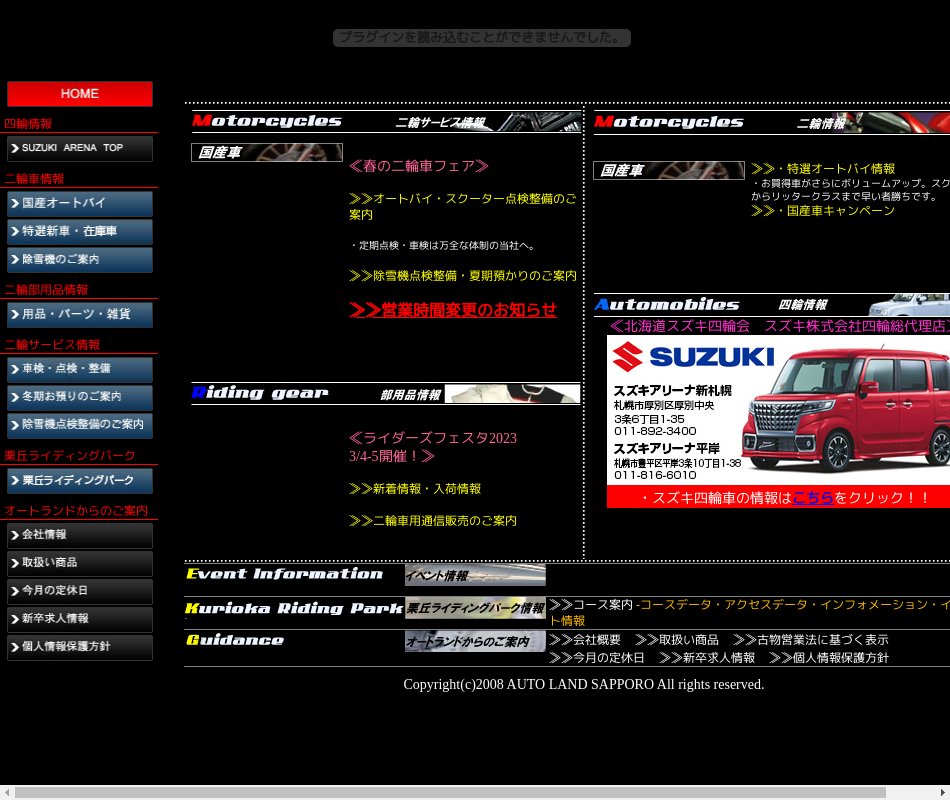Click the 国産車 banner under 二輪サービス情報
Image resolution: width=950 pixels, height=800 pixels.
coord(267,153)
